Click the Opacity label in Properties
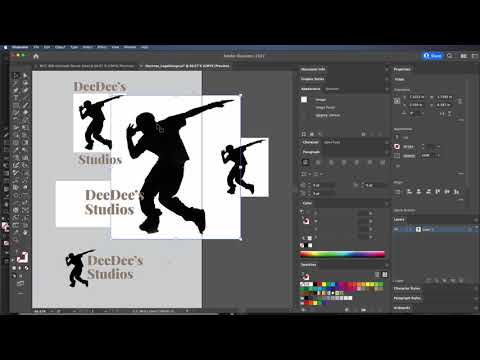This screenshot has width=480, height=360. point(409,156)
